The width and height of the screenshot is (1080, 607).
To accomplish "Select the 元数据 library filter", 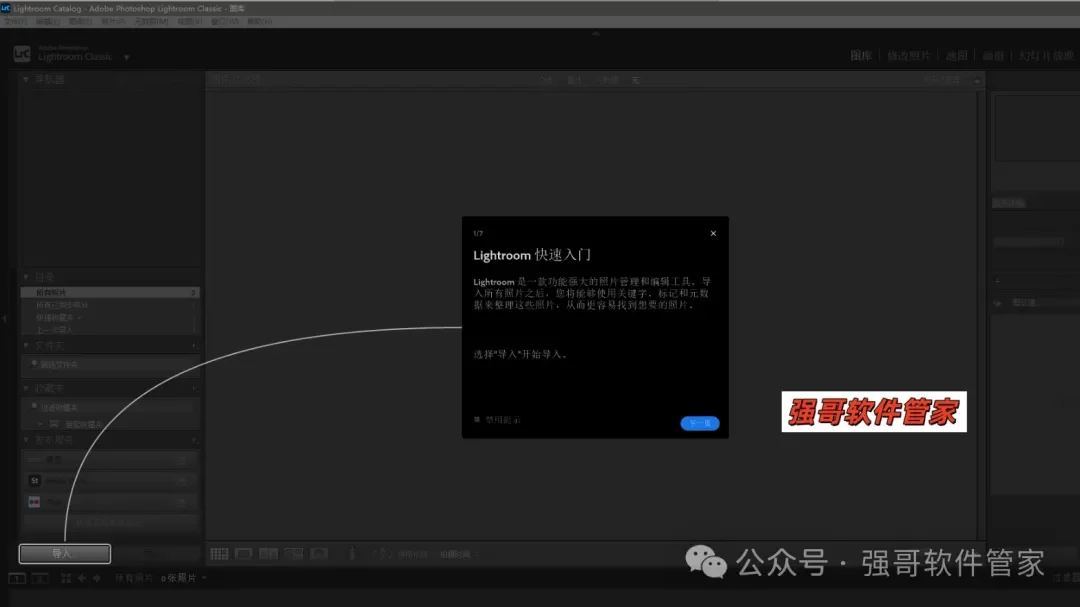I will click(x=607, y=81).
